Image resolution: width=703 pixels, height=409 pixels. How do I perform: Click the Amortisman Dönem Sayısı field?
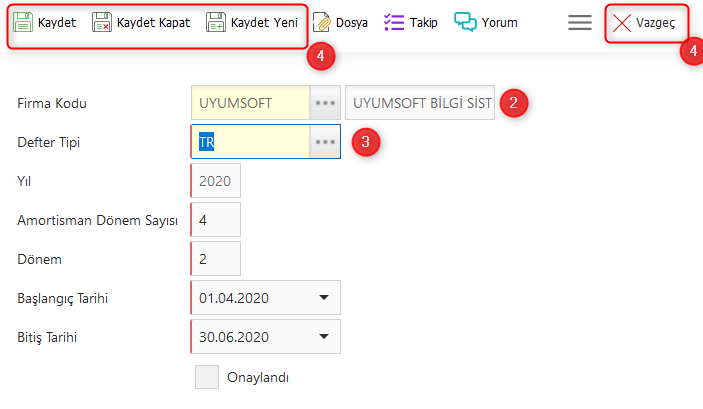tap(215, 220)
